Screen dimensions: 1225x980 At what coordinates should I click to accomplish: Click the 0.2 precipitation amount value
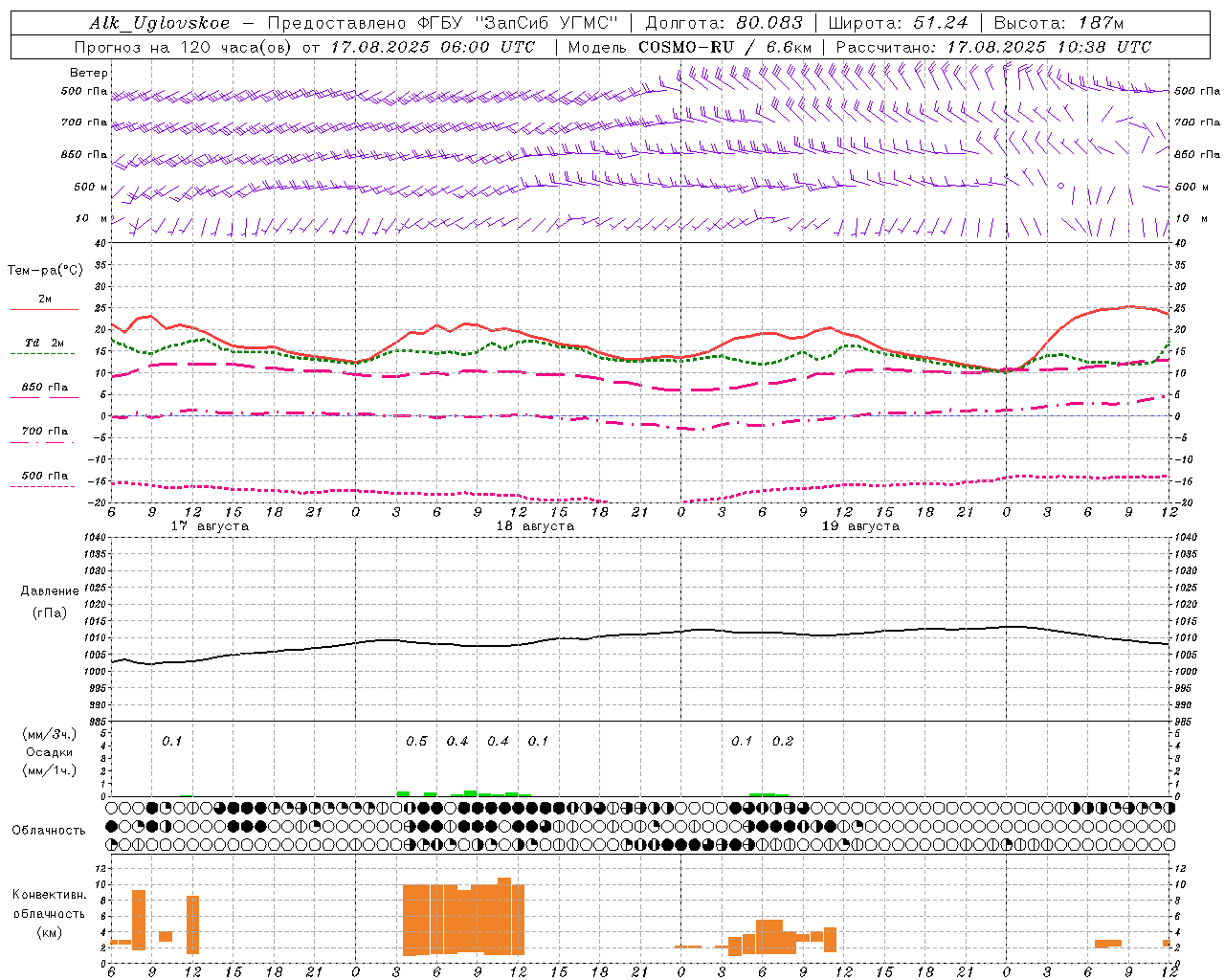pyautogui.click(x=783, y=742)
